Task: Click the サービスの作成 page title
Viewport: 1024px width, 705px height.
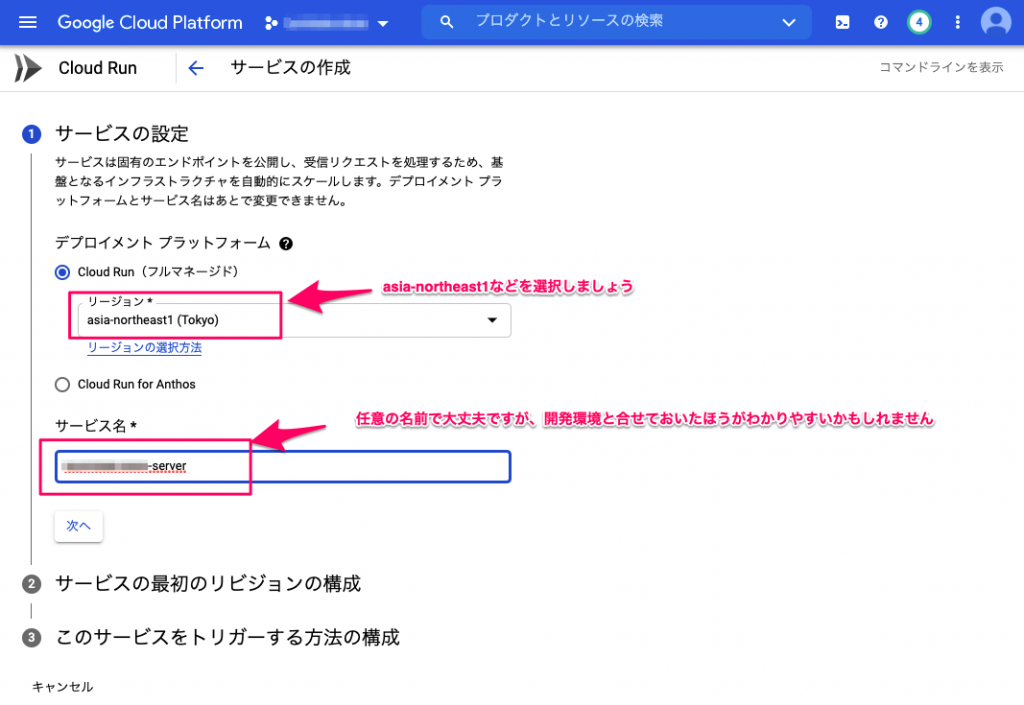Action: (291, 67)
